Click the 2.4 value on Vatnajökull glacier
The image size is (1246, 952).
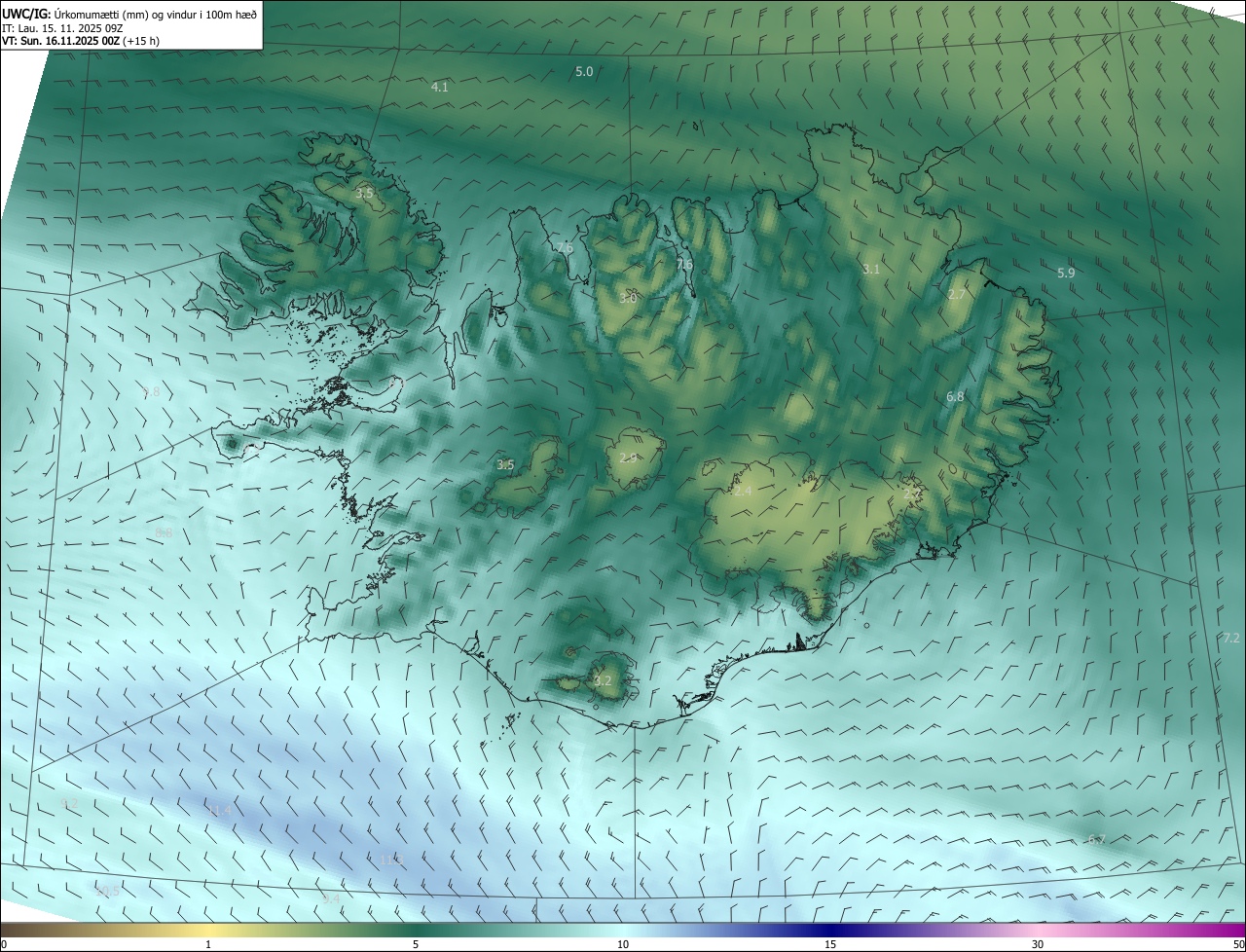pos(743,492)
